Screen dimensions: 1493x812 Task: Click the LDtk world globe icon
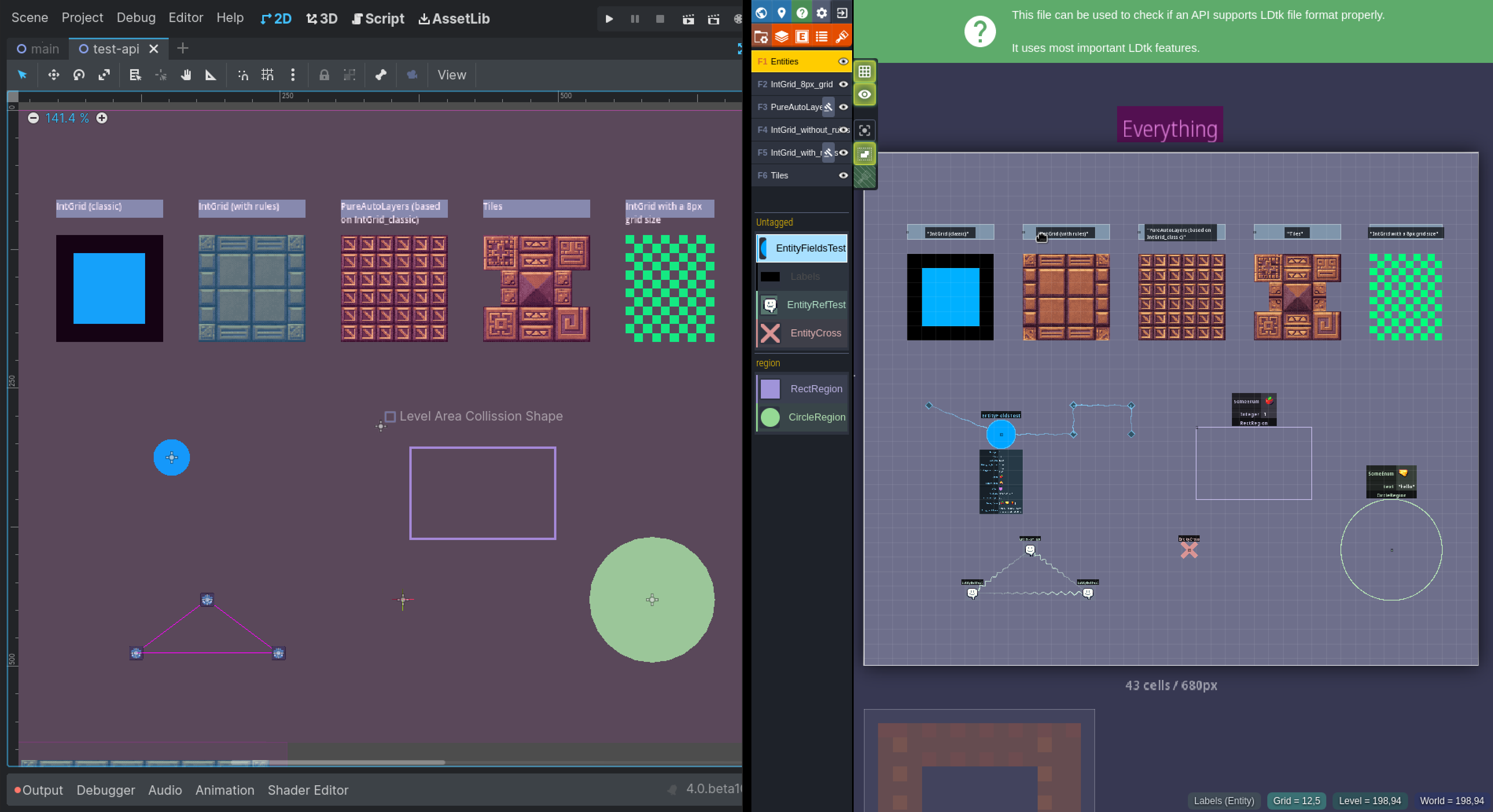(761, 13)
